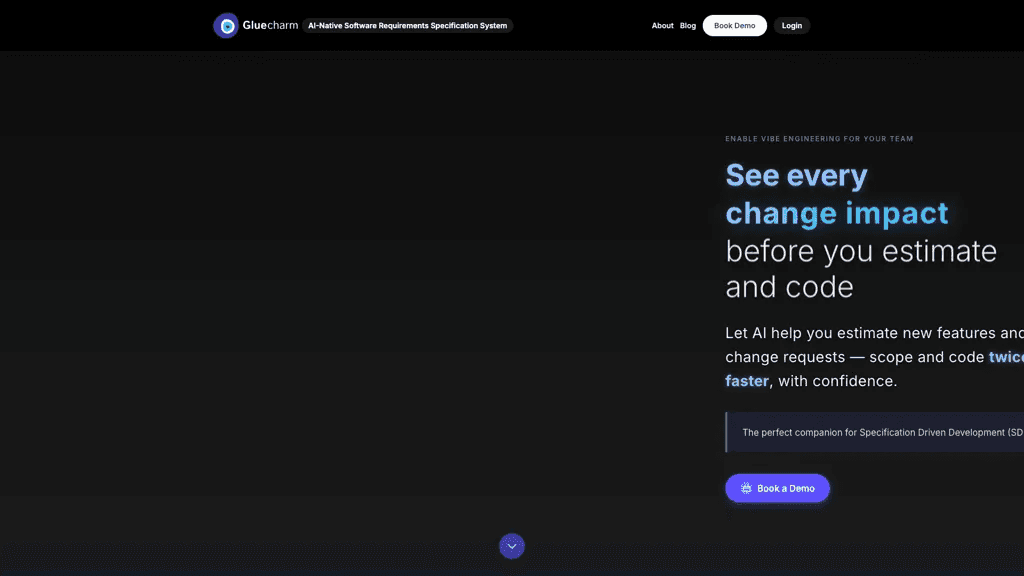The image size is (1024, 576).
Task: Click the 'Let AI help you estimate' paragraph
Action: (x=874, y=357)
